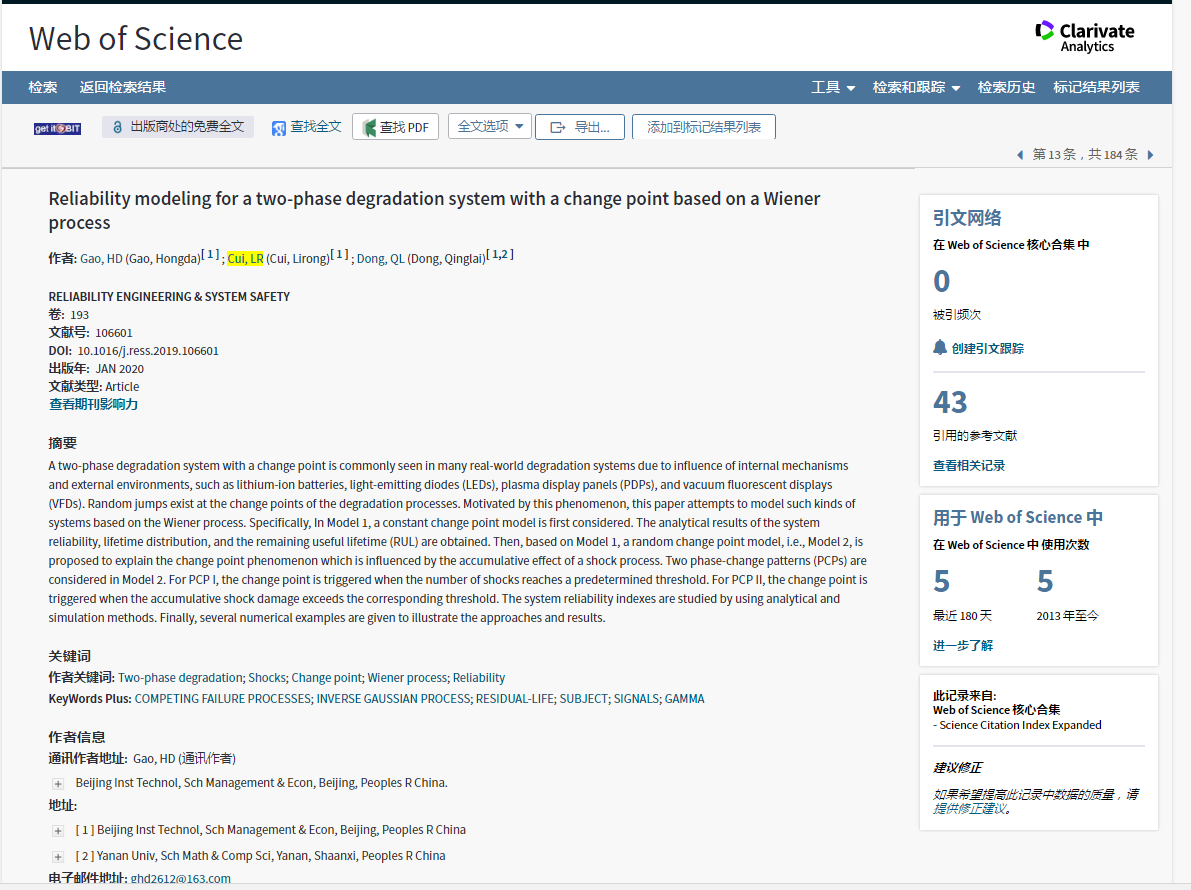Click the DOI value 10.1016/j.ress.2019.106601
This screenshot has width=1191, height=890.
(148, 352)
